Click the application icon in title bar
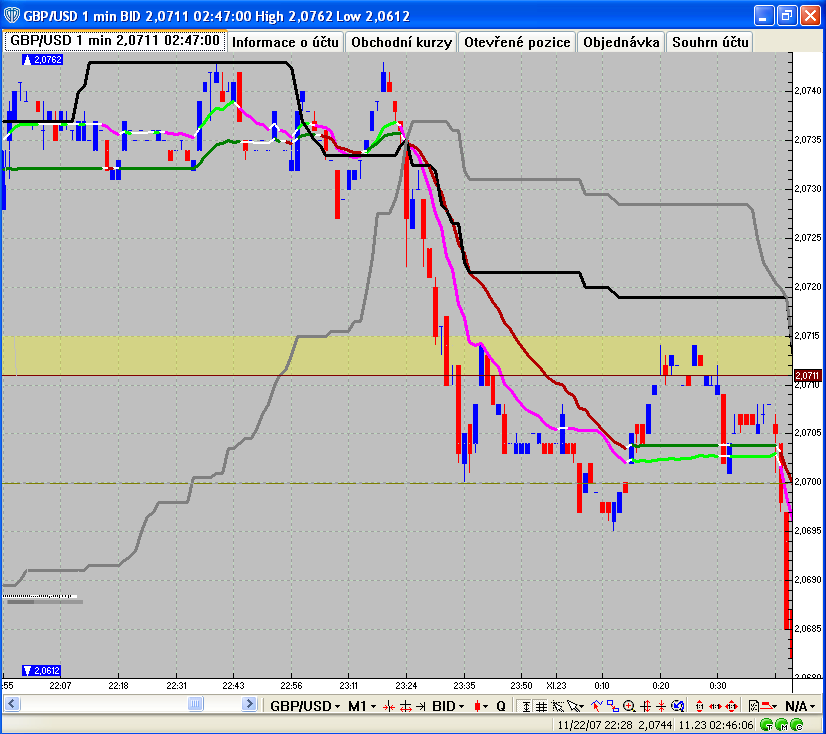The image size is (826, 734). point(12,15)
